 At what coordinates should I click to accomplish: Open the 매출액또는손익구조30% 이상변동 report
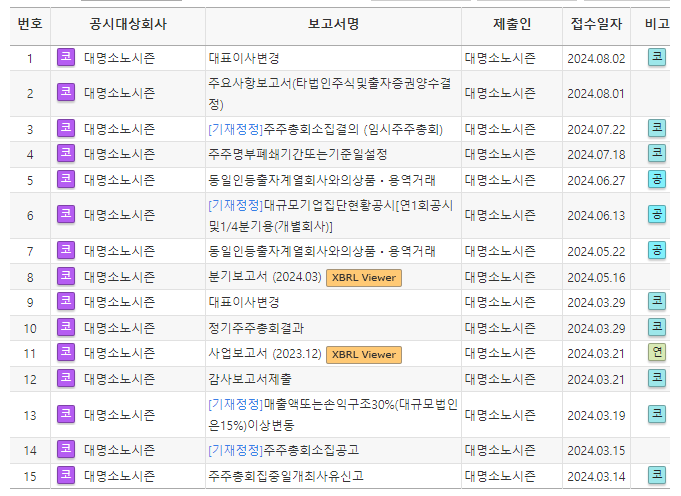(x=333, y=415)
